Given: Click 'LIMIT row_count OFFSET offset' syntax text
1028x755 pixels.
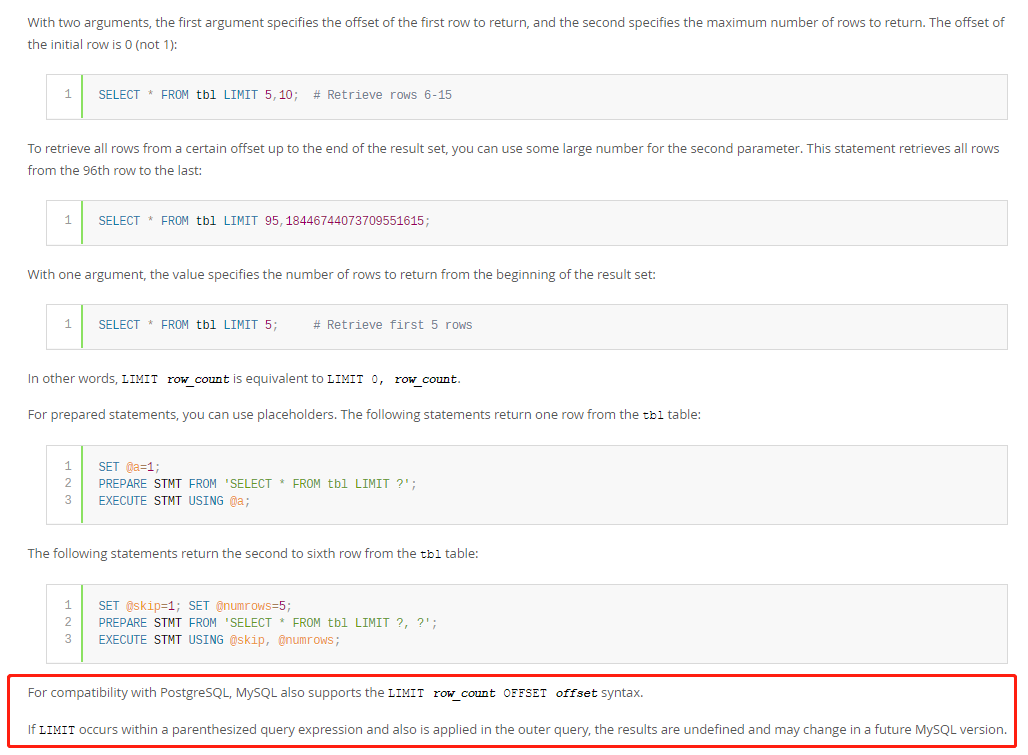Looking at the screenshot, I should [x=492, y=693].
